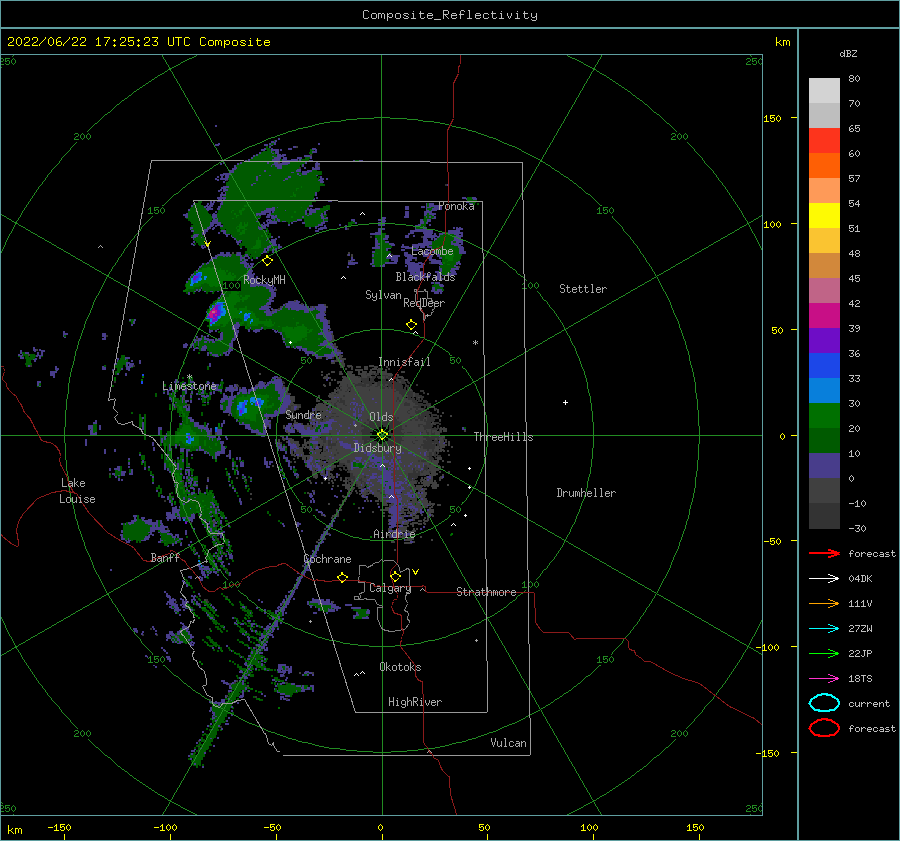Click the yellow radar-site marker at Olds
Viewport: 900px width, 841px height.
pos(382,435)
